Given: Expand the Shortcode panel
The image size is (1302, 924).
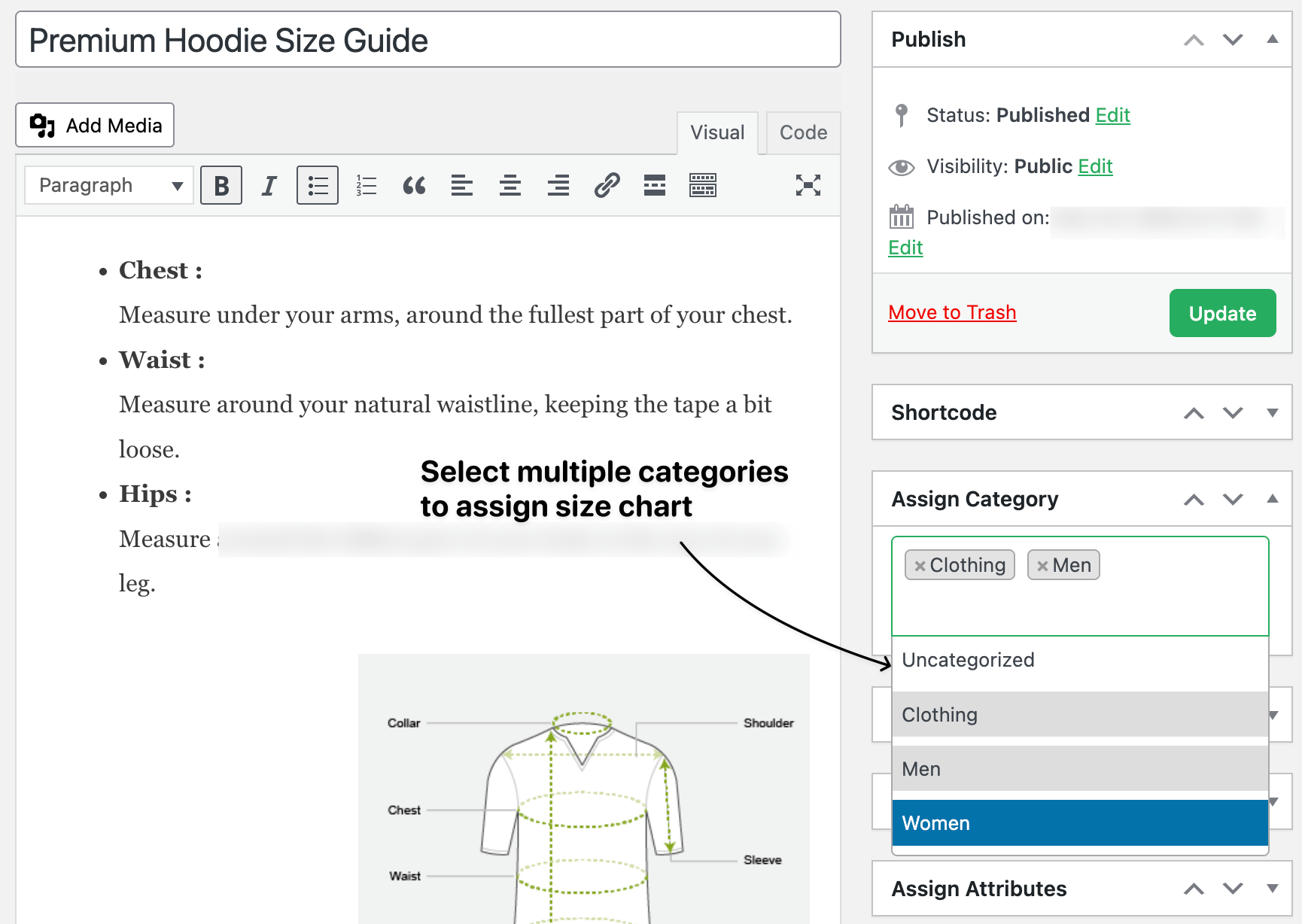Looking at the screenshot, I should click(1273, 412).
